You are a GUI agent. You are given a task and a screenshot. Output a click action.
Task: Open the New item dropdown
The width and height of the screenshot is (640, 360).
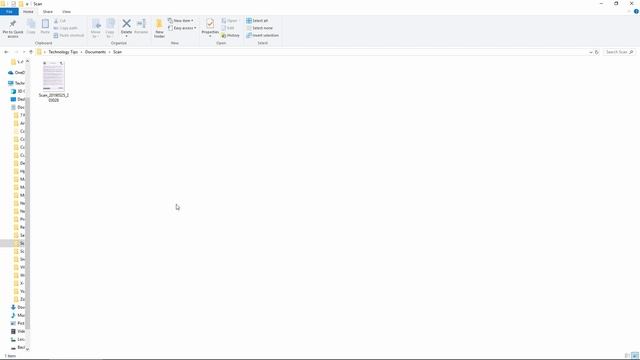(x=181, y=21)
